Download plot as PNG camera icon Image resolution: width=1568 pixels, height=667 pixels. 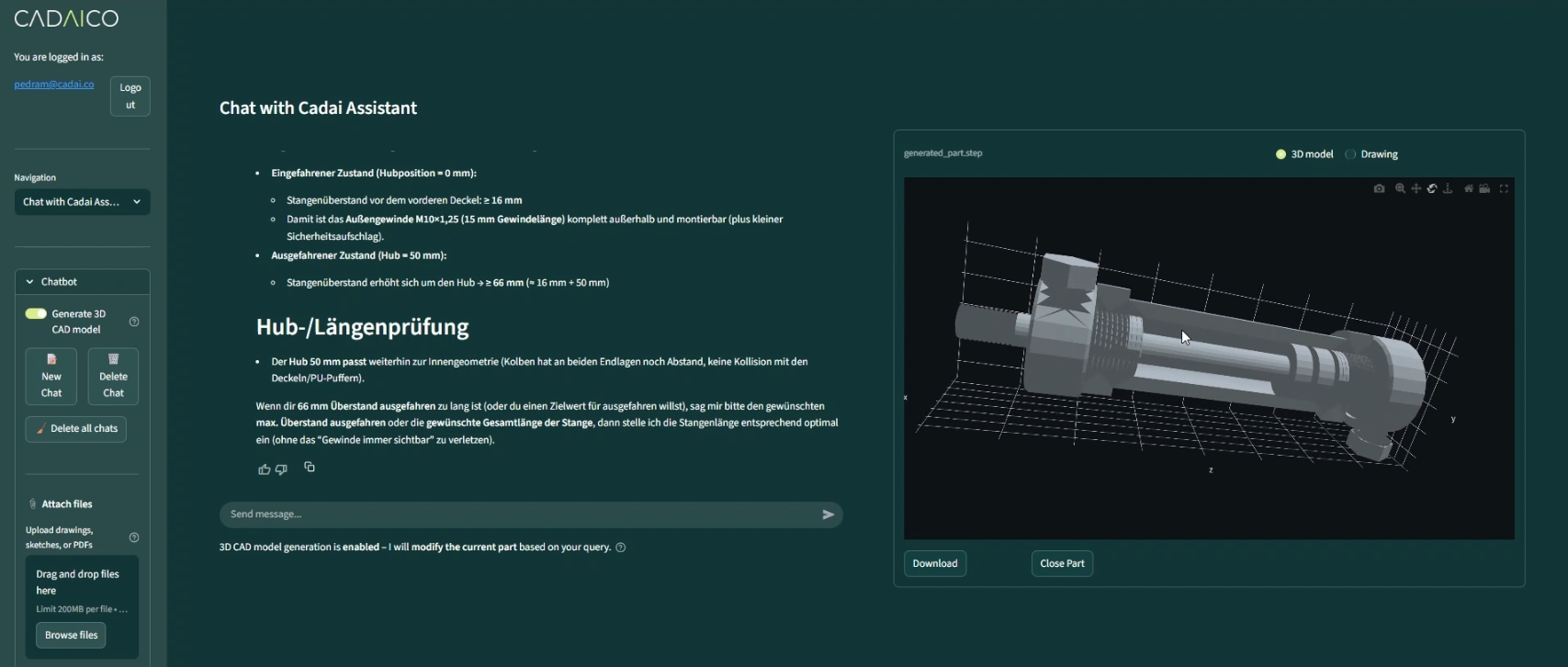(x=1379, y=188)
